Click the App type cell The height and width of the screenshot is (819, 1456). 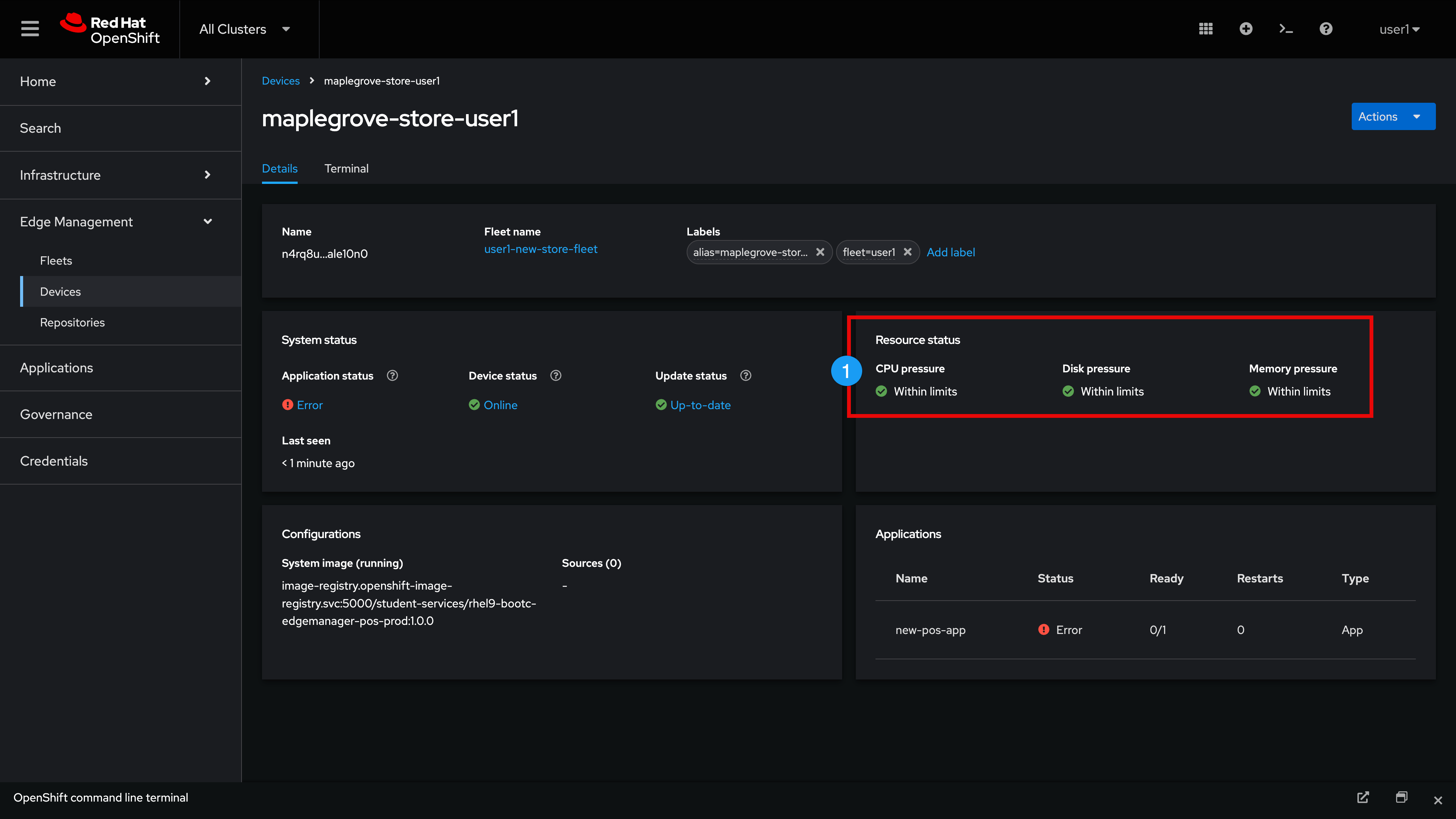pyautogui.click(x=1352, y=630)
